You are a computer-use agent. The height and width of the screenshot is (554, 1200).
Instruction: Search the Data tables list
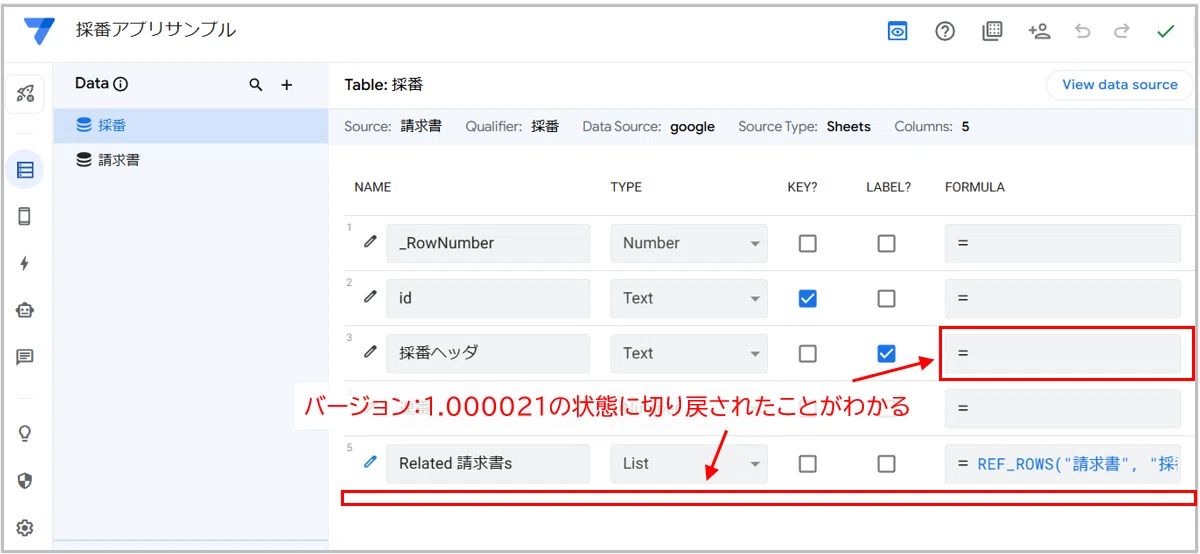(256, 85)
